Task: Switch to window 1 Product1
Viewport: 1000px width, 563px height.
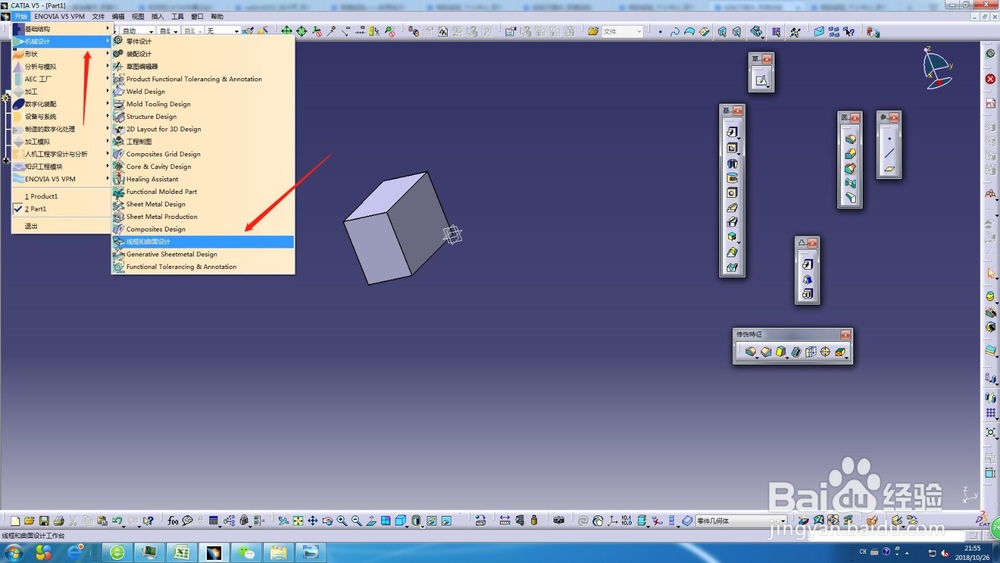Action: 61,196
